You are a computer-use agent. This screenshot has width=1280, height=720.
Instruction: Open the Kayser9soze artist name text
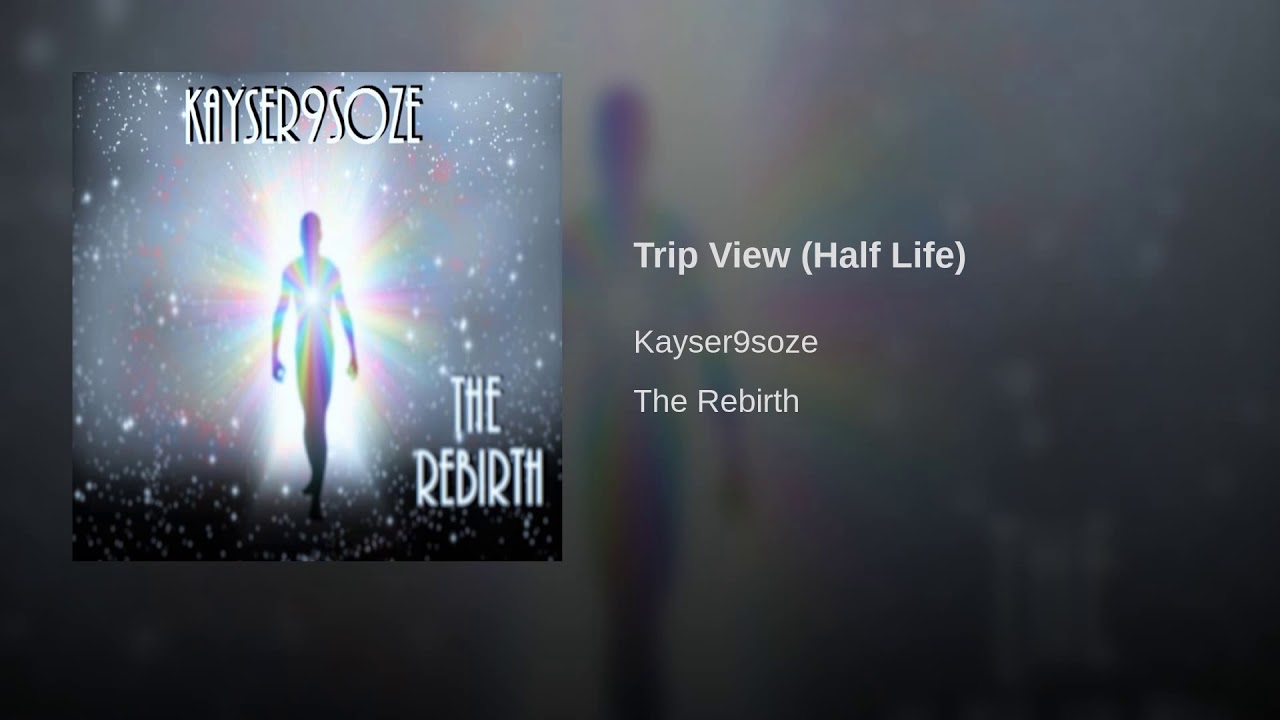point(726,342)
